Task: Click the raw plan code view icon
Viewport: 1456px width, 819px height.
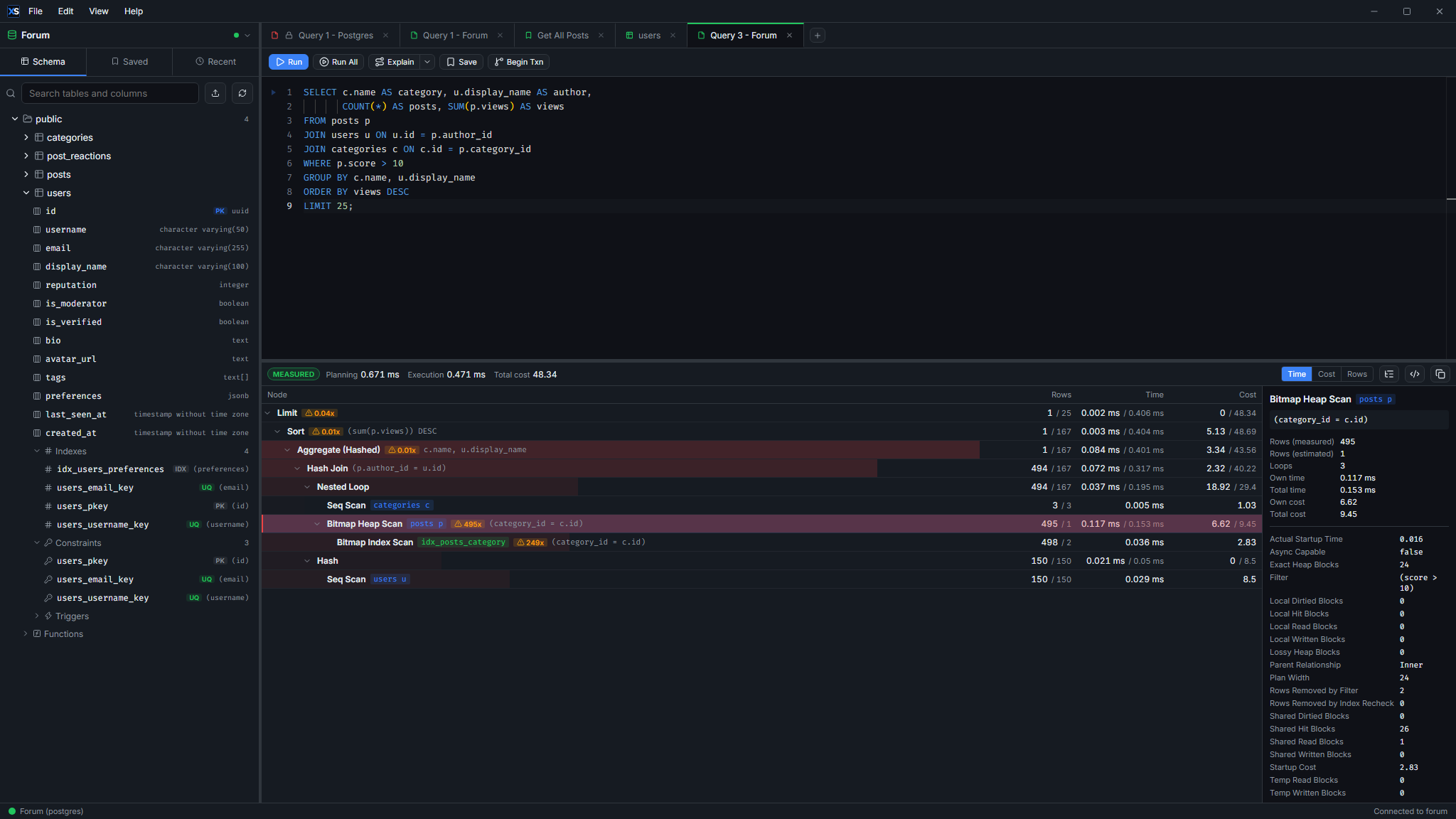Action: [1415, 374]
